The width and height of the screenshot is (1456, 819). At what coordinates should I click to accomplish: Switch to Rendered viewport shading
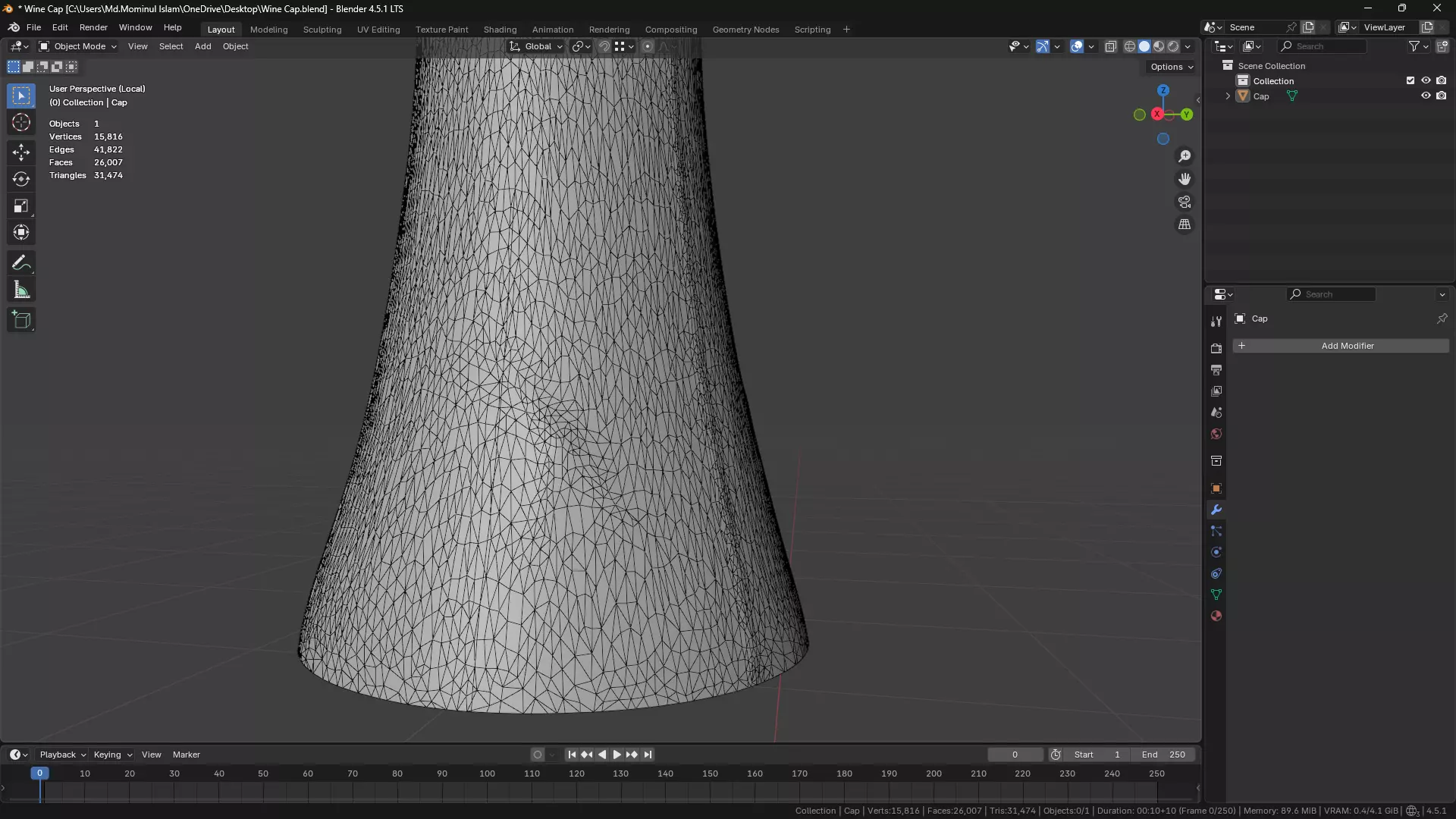tap(1173, 46)
